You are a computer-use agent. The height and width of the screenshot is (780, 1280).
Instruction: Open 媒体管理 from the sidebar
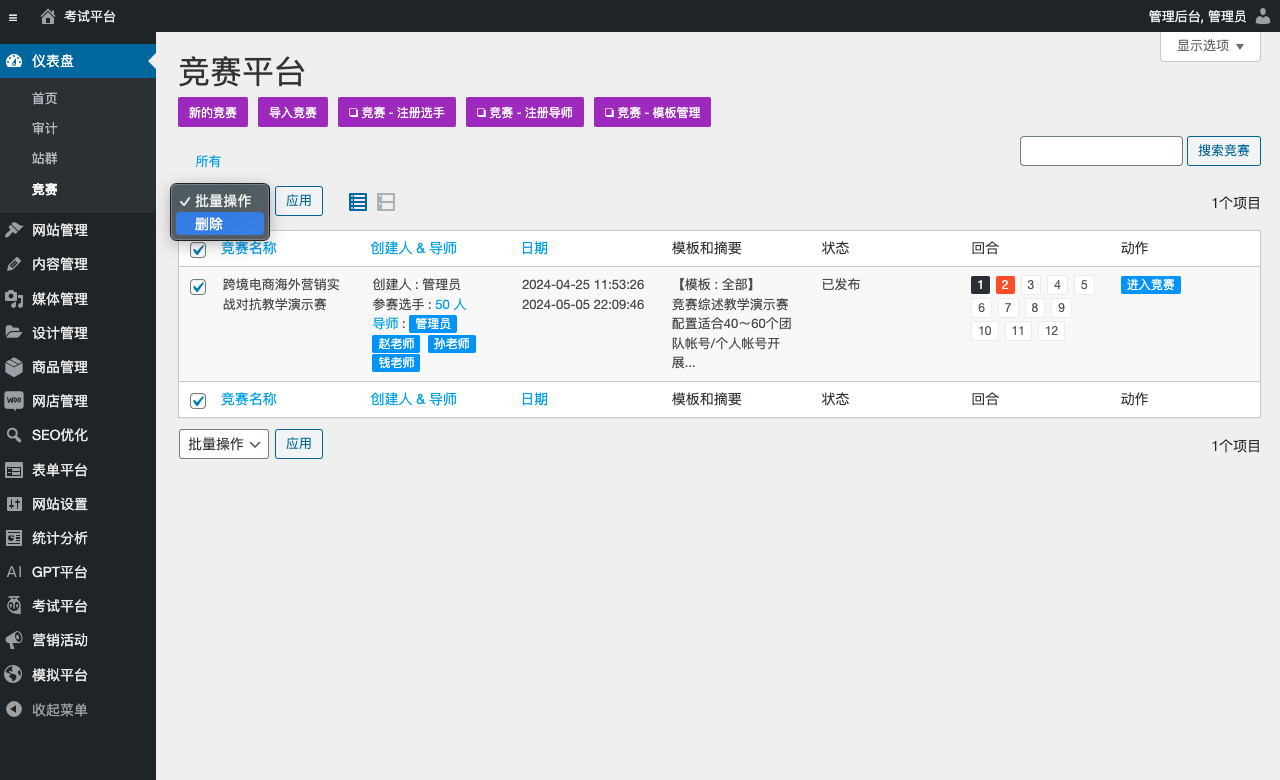[59, 299]
